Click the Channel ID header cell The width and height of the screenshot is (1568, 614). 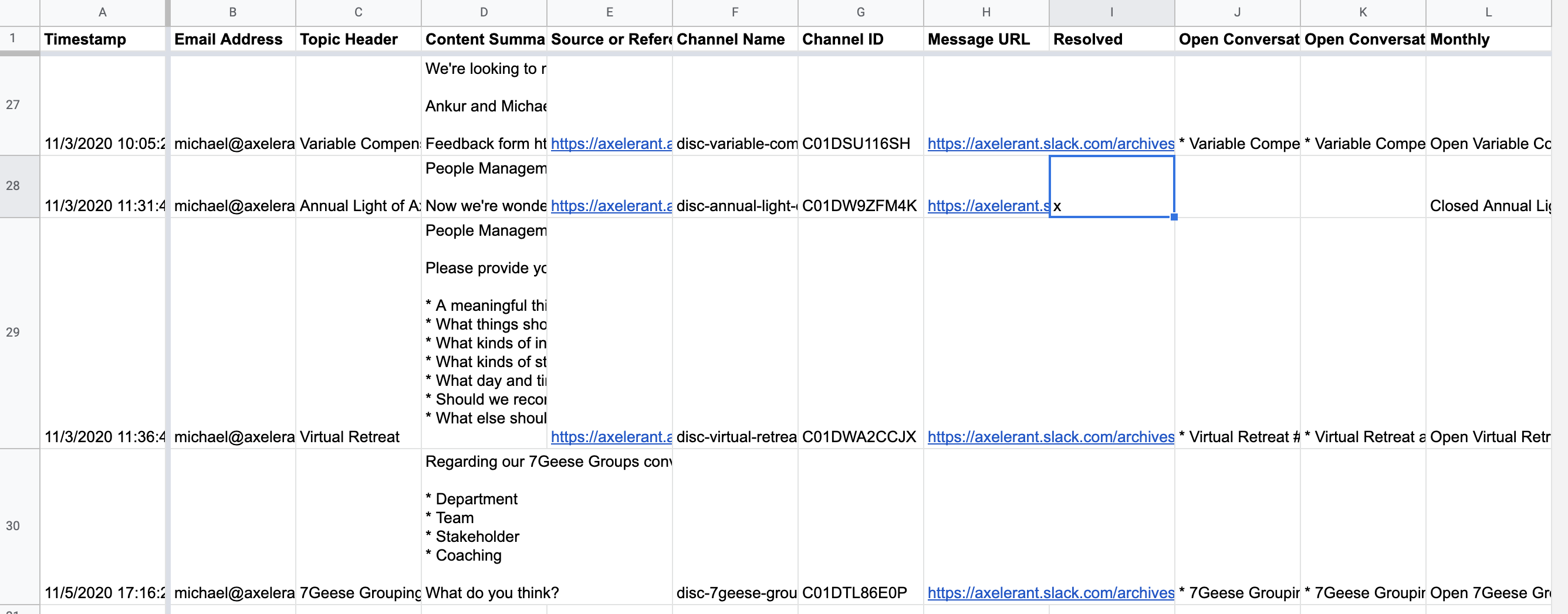click(861, 39)
